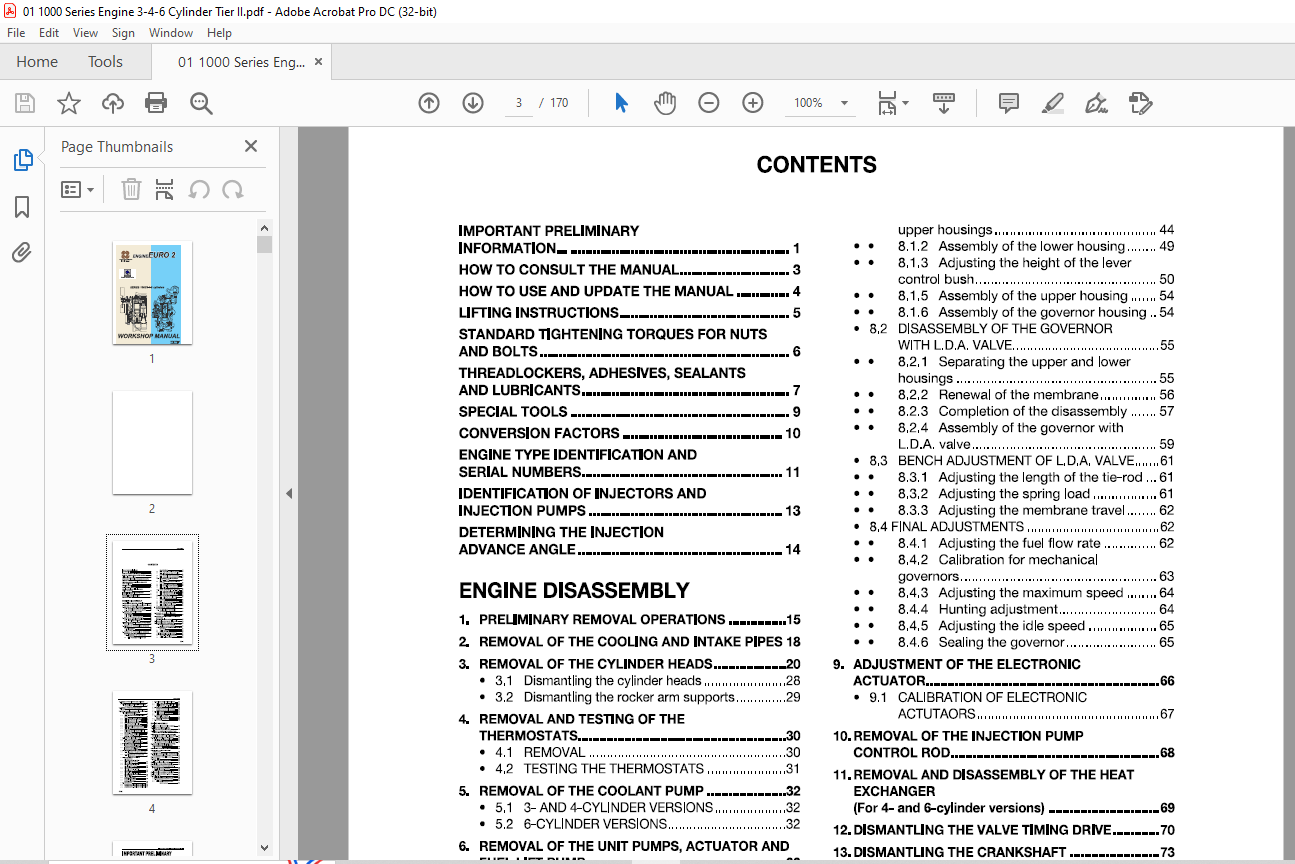Activate the Hand pan tool
The image size is (1295, 864).
tap(665, 103)
